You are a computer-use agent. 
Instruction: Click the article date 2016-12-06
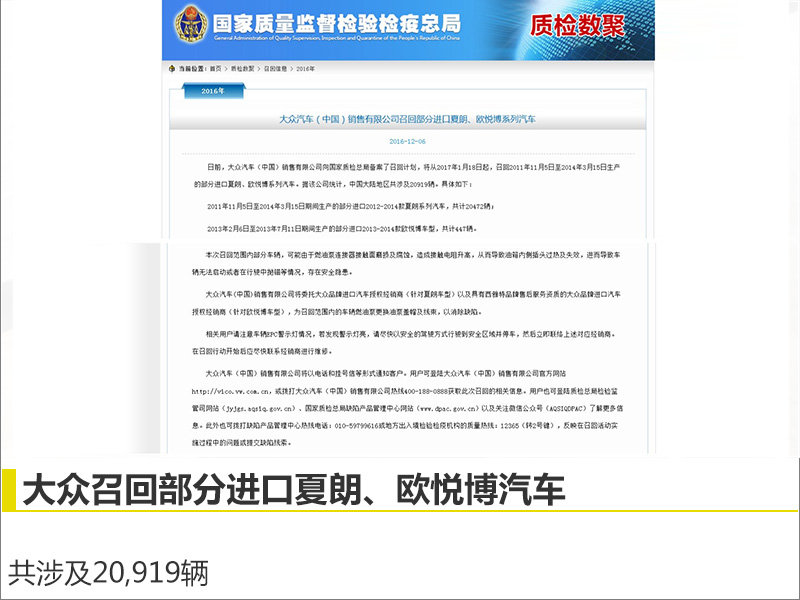[x=407, y=141]
